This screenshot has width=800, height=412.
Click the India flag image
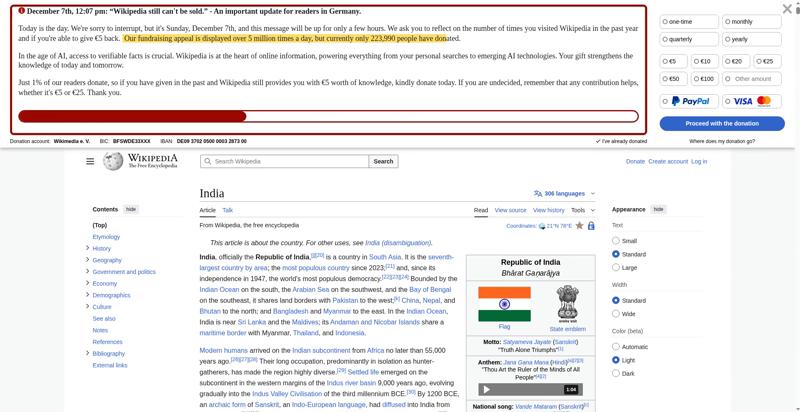pos(504,304)
